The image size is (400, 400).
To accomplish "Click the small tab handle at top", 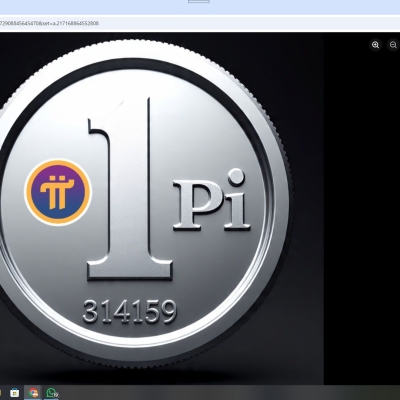I will click(x=199, y=1).
